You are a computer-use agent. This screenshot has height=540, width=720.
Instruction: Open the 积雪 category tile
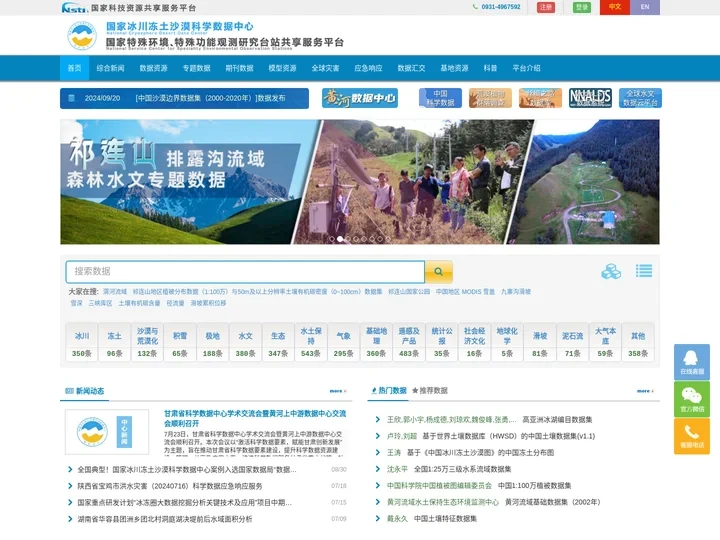(x=180, y=342)
